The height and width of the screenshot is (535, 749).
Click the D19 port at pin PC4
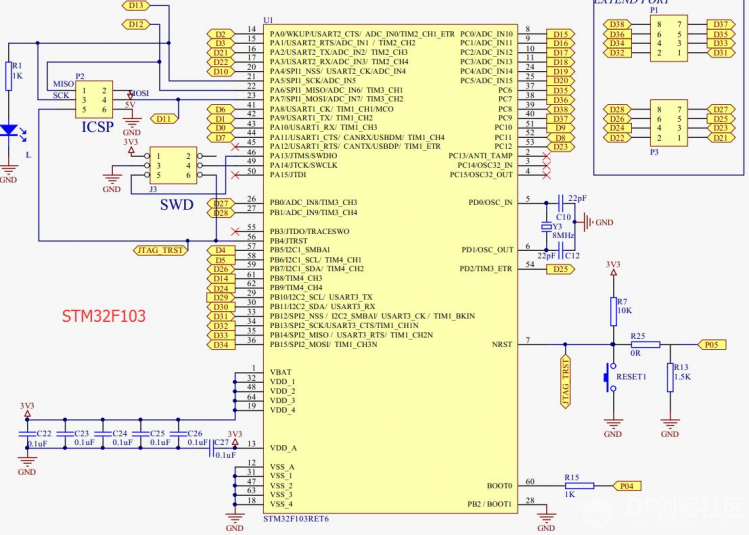pos(560,72)
